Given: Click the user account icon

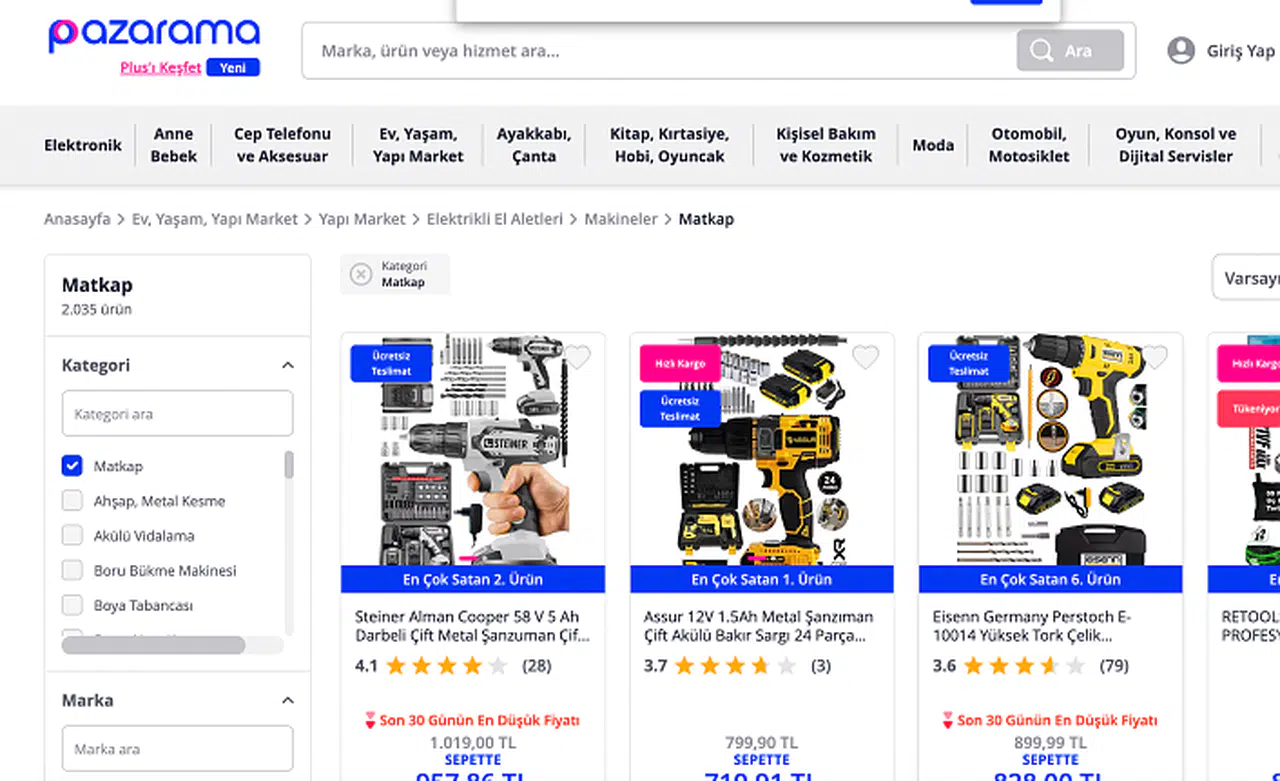Looking at the screenshot, I should [x=1181, y=51].
